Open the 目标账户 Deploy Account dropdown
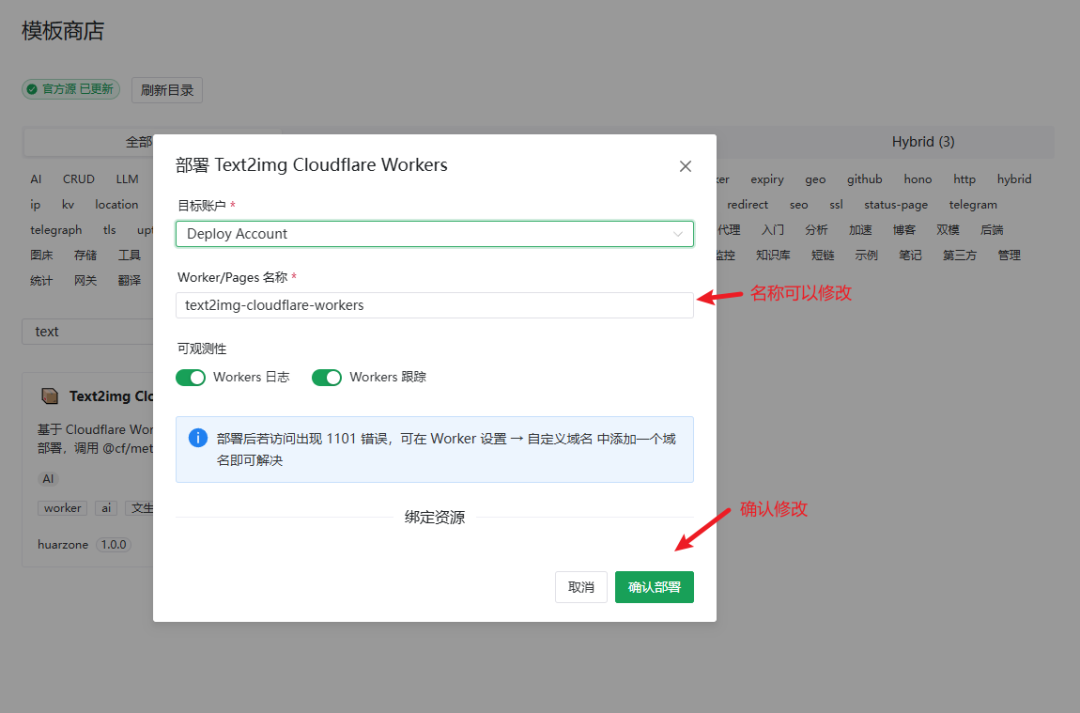 coord(435,234)
